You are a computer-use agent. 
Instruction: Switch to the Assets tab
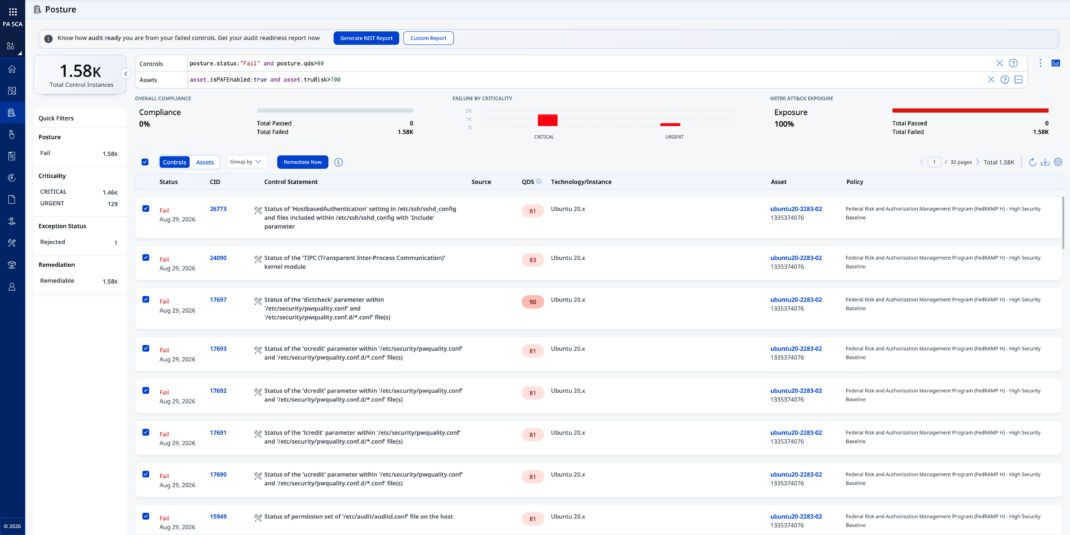click(205, 162)
